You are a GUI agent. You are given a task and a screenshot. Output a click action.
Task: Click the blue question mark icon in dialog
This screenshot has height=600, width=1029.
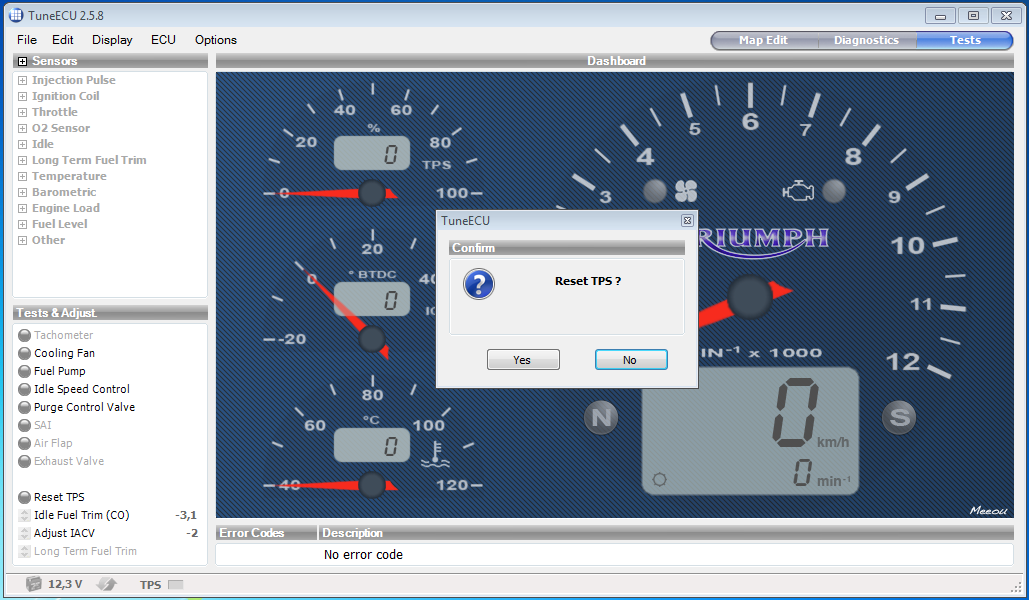click(x=479, y=284)
